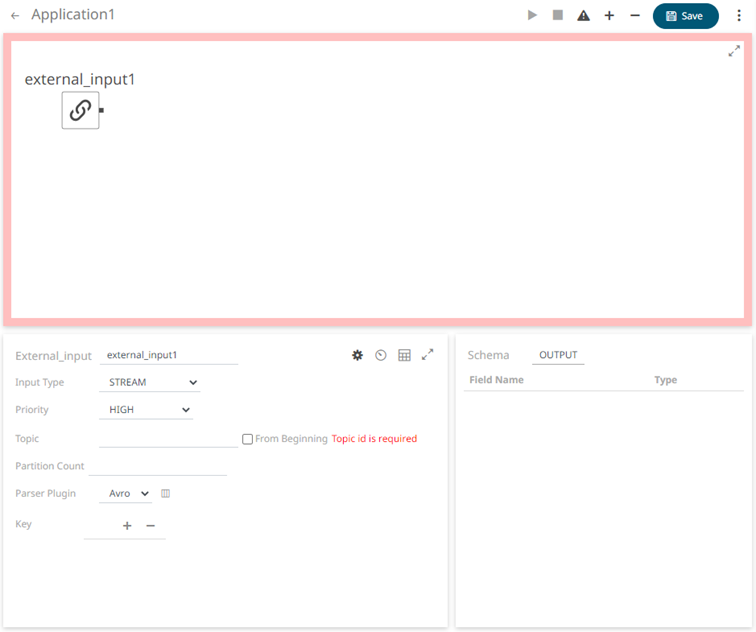The image size is (756, 632).
Task: Expand the External_input properties panel
Action: pyautogui.click(x=428, y=354)
